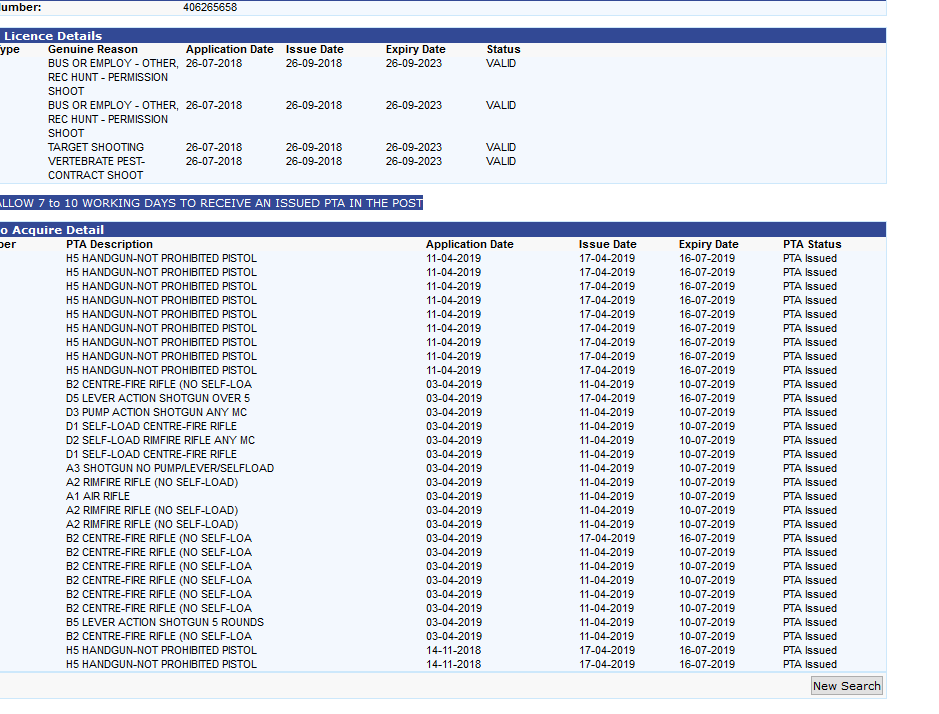Image resolution: width=939 pixels, height=714 pixels.
Task: Select the TARGET SHOOTING licence row
Action: pyautogui.click(x=96, y=147)
